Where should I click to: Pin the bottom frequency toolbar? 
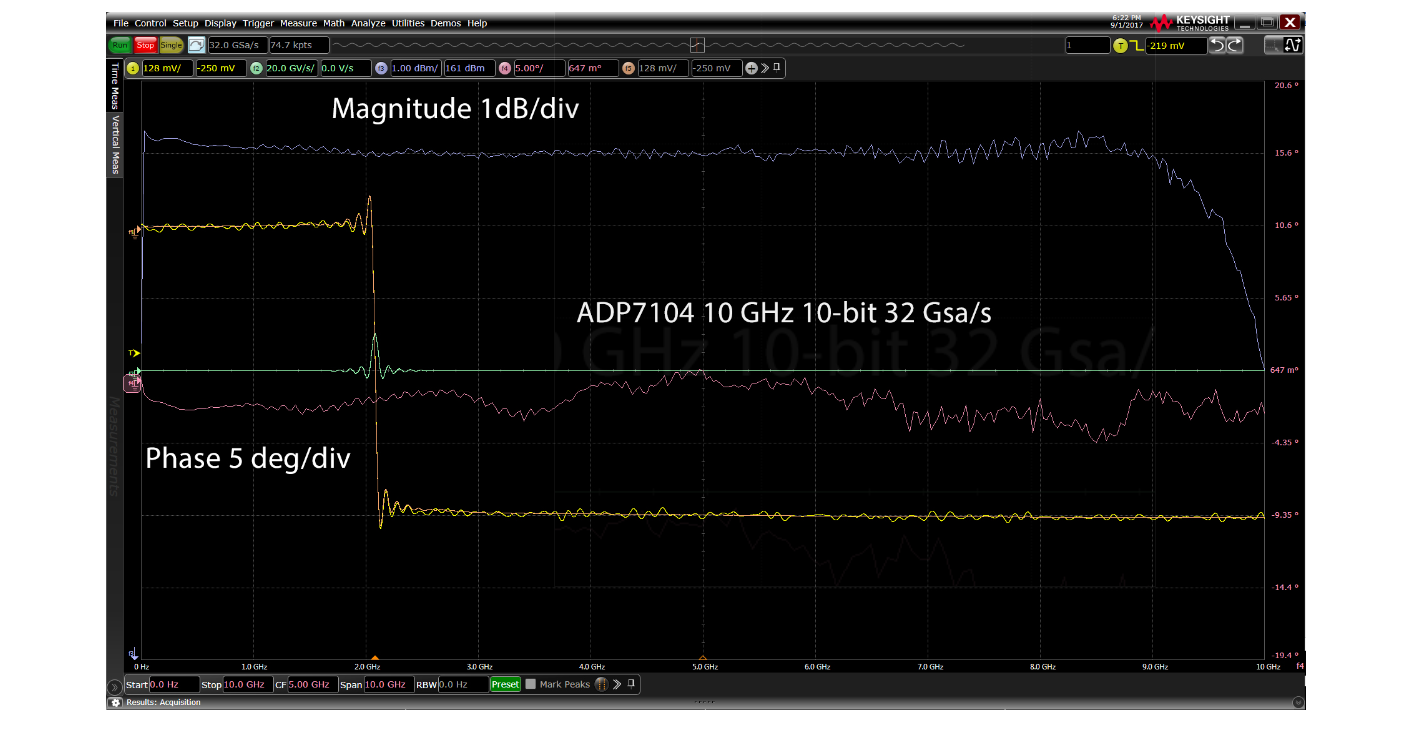pyautogui.click(x=633, y=684)
